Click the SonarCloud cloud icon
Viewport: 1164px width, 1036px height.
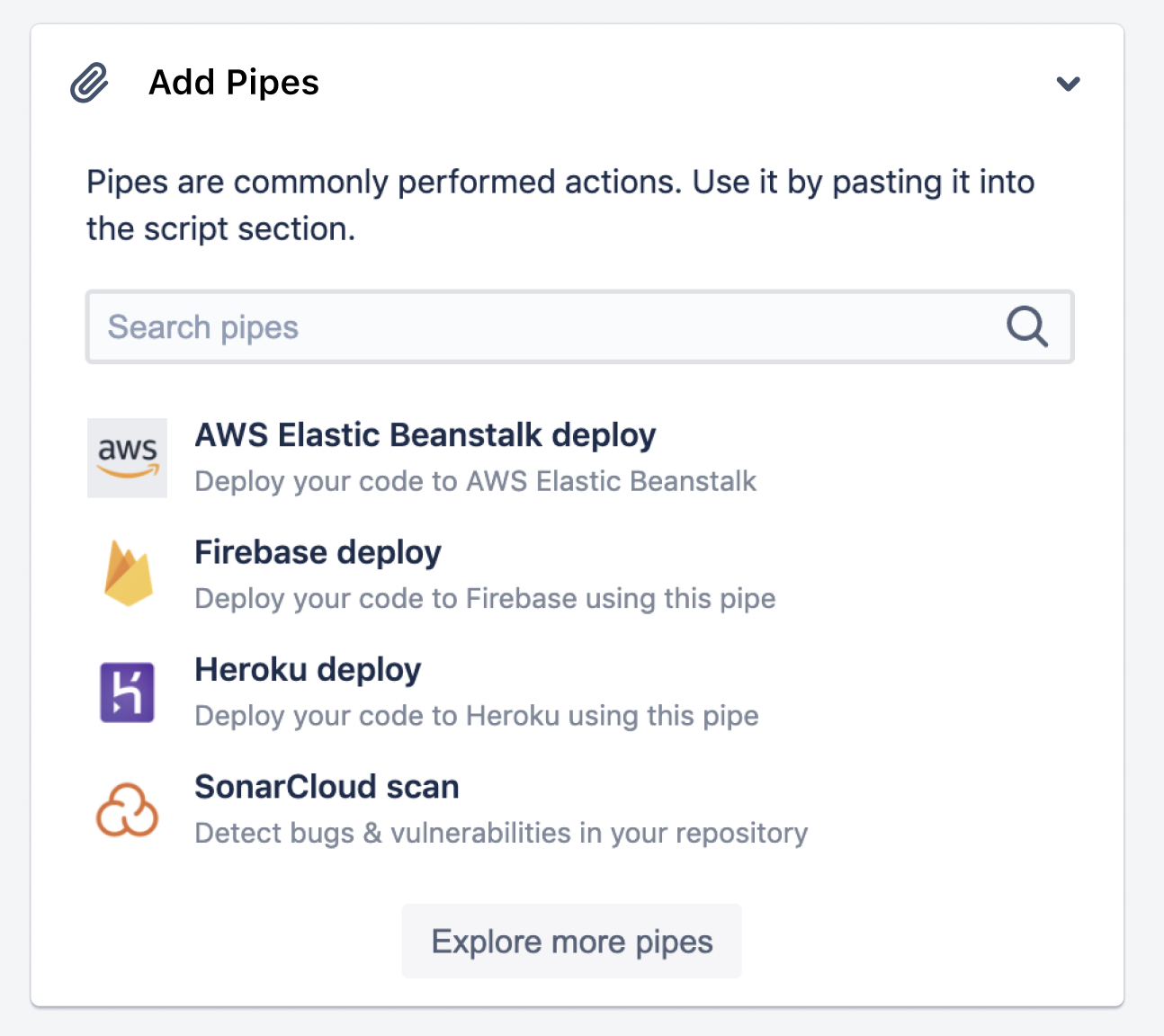(127, 809)
